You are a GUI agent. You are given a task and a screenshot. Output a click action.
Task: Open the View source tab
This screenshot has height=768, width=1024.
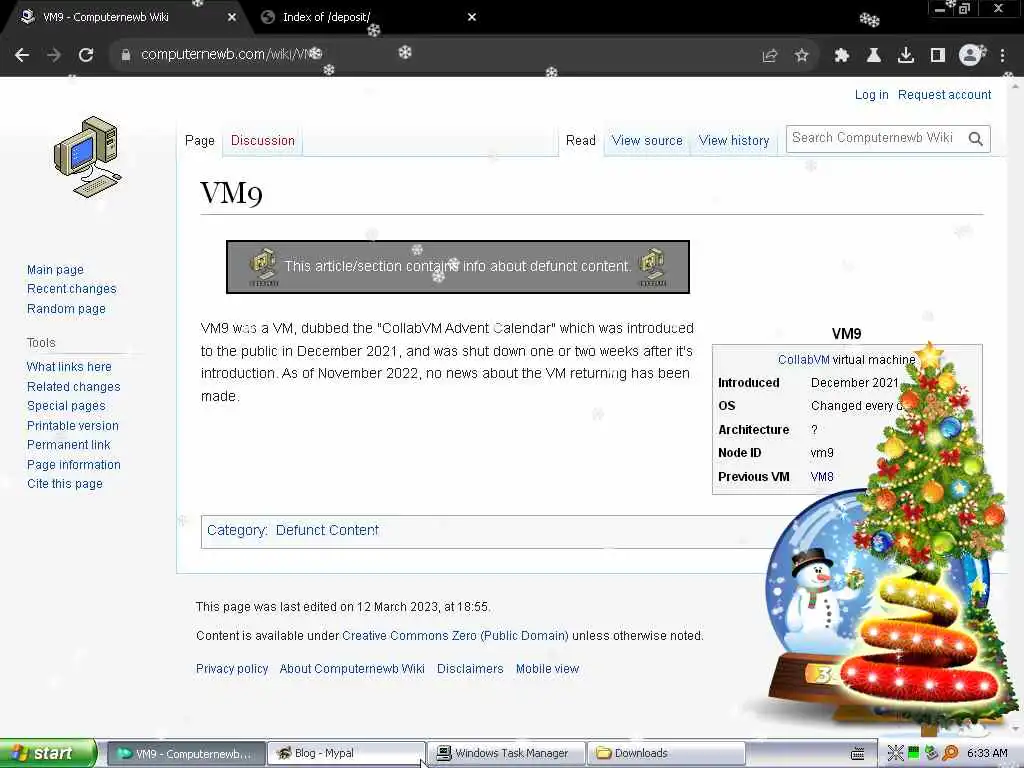pos(647,141)
